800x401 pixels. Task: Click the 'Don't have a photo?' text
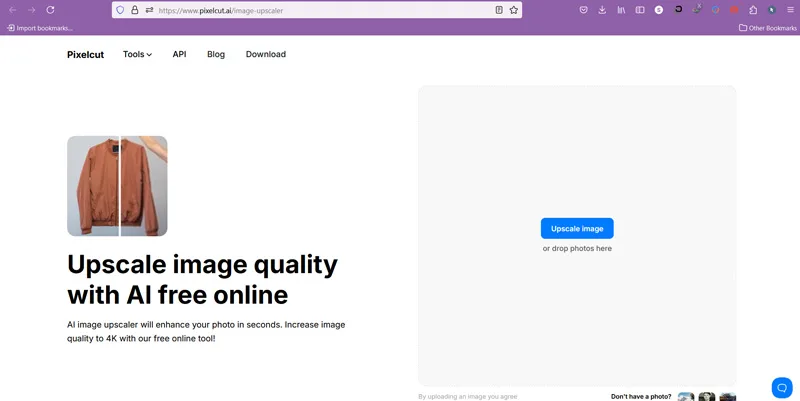641,396
